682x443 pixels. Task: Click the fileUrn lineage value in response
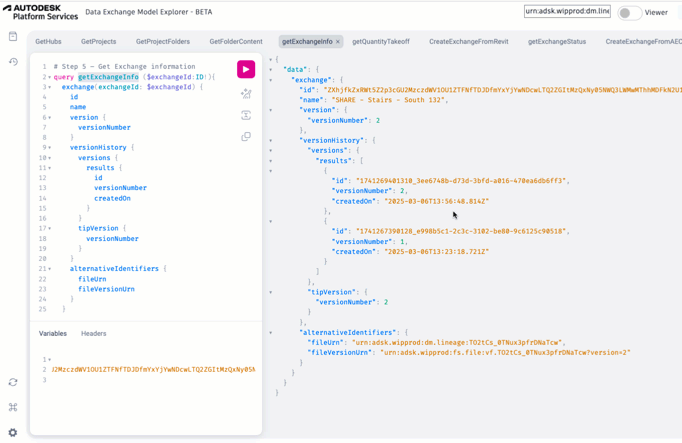pyautogui.click(x=458, y=343)
